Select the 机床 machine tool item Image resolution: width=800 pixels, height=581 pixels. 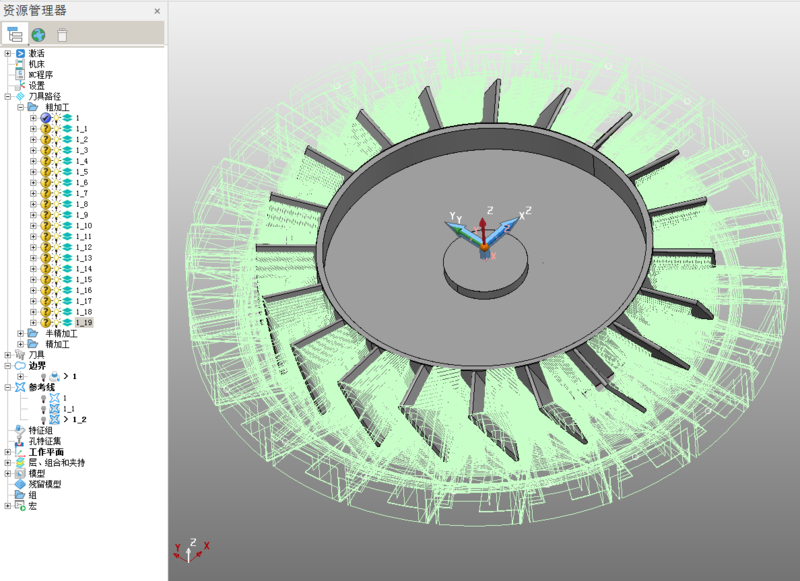point(36,64)
